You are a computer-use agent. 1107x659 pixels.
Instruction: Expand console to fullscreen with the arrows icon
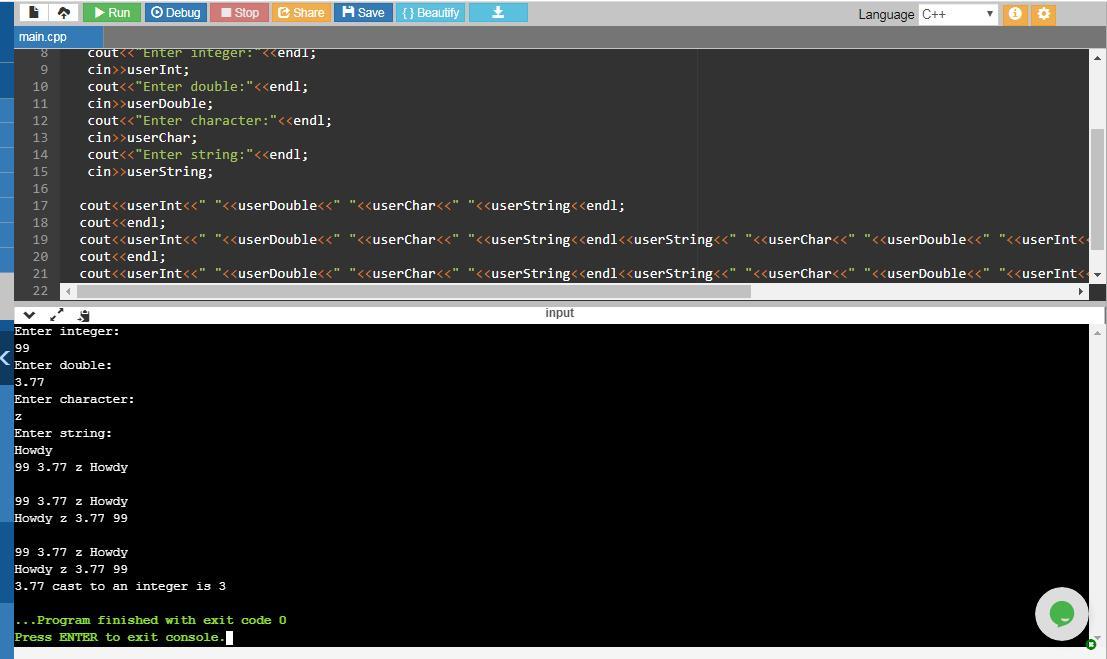[x=56, y=315]
